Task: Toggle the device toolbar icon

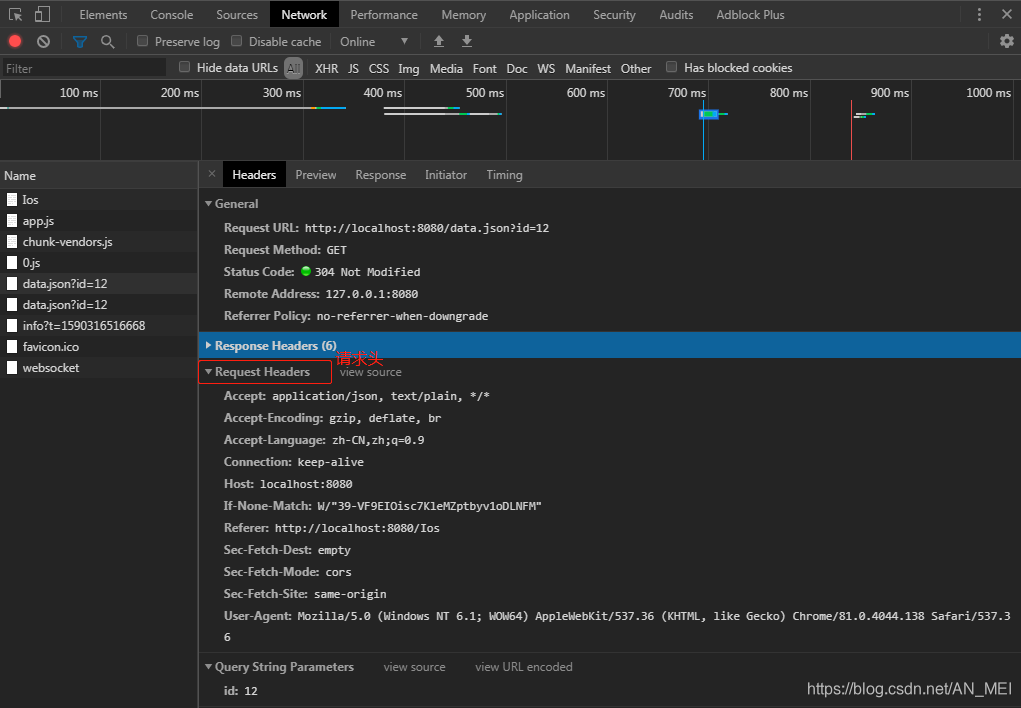Action: click(42, 14)
